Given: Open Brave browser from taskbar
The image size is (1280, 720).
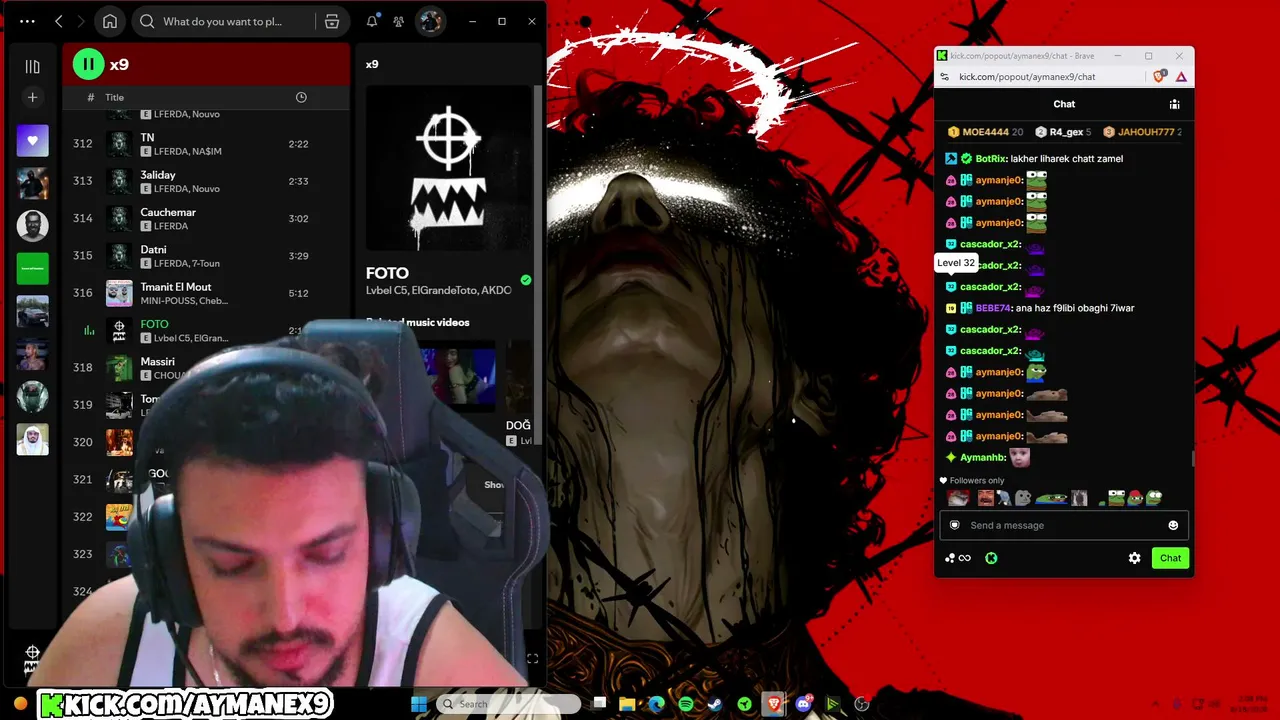Looking at the screenshot, I should [x=774, y=704].
